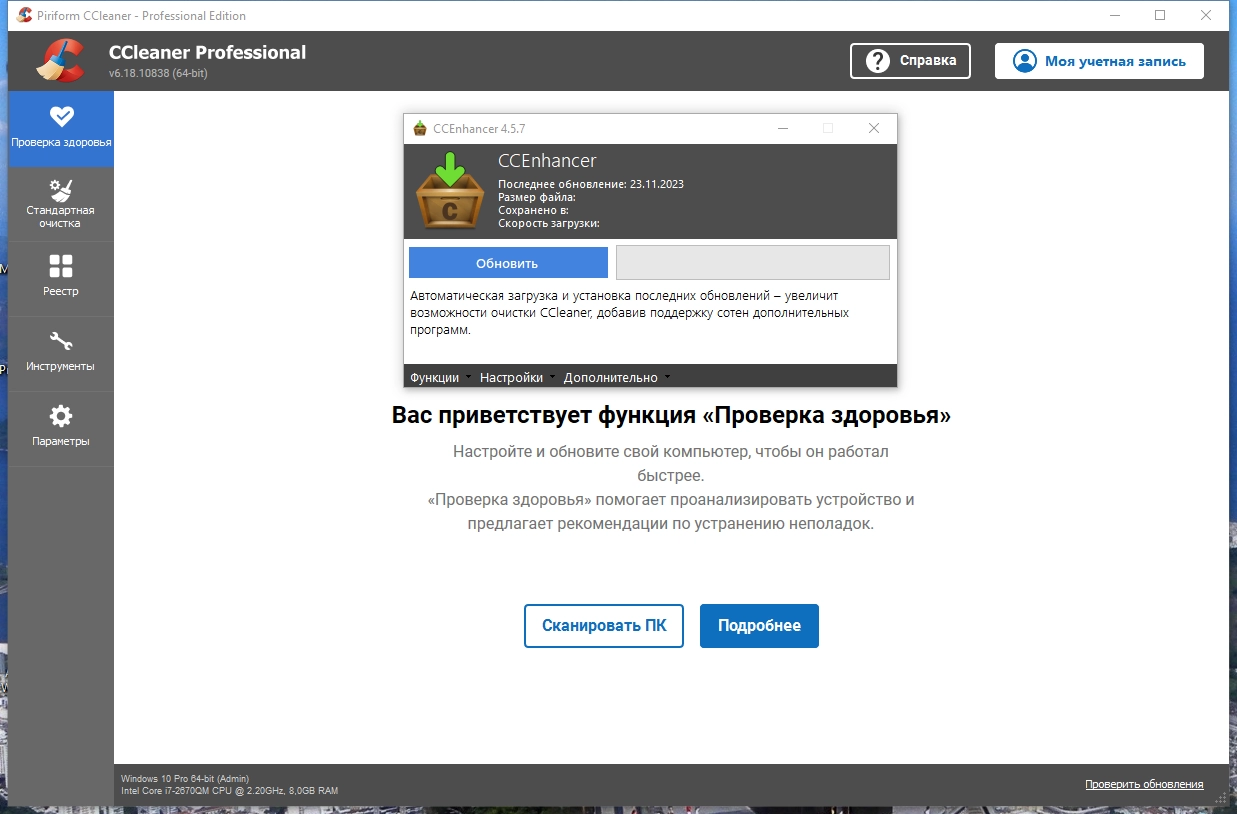This screenshot has width=1237, height=814.
Task: Click the CCleaner logo in the header
Action: pos(60,60)
